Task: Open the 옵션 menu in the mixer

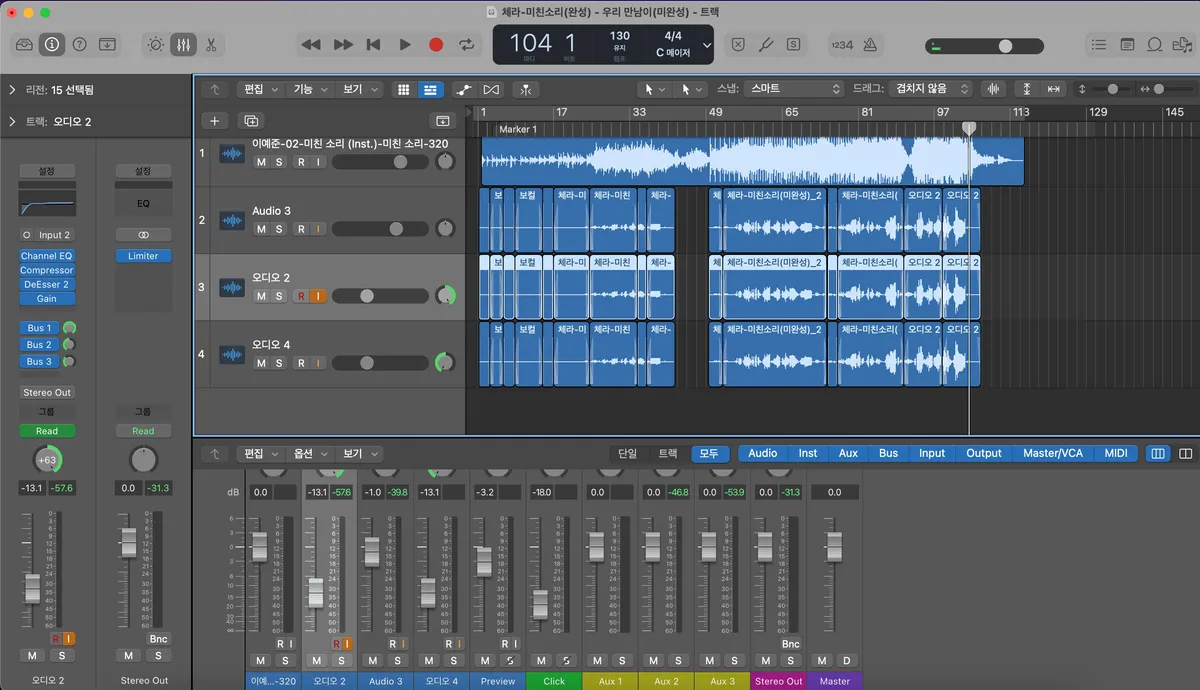Action: click(x=308, y=453)
